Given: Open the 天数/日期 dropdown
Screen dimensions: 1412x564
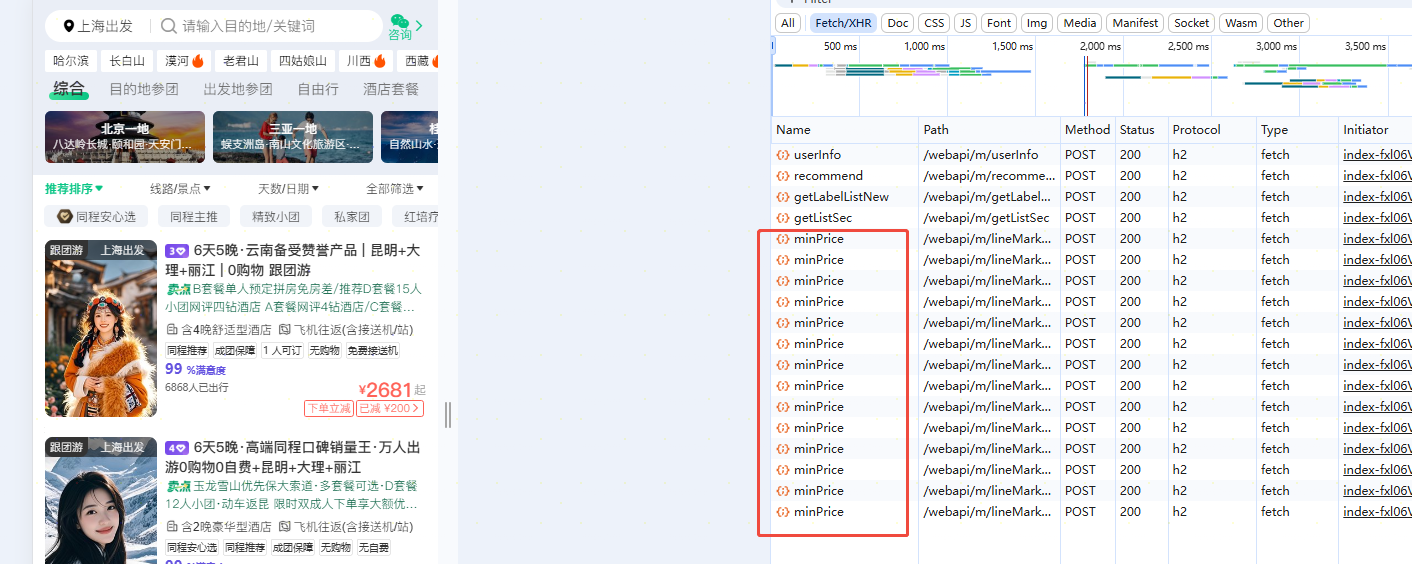Looking at the screenshot, I should click(x=288, y=188).
